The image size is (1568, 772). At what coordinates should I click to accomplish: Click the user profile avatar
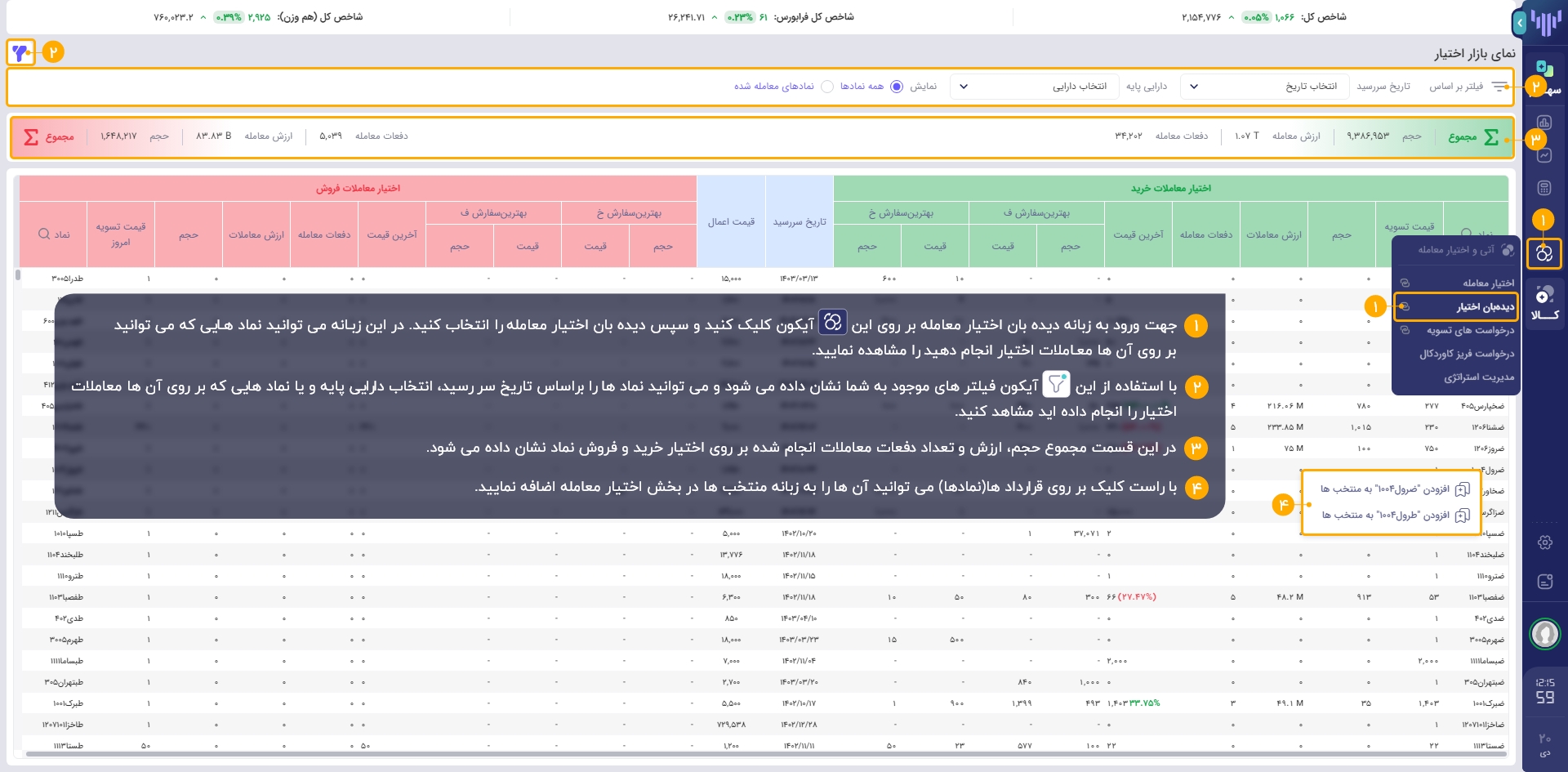point(1544,633)
